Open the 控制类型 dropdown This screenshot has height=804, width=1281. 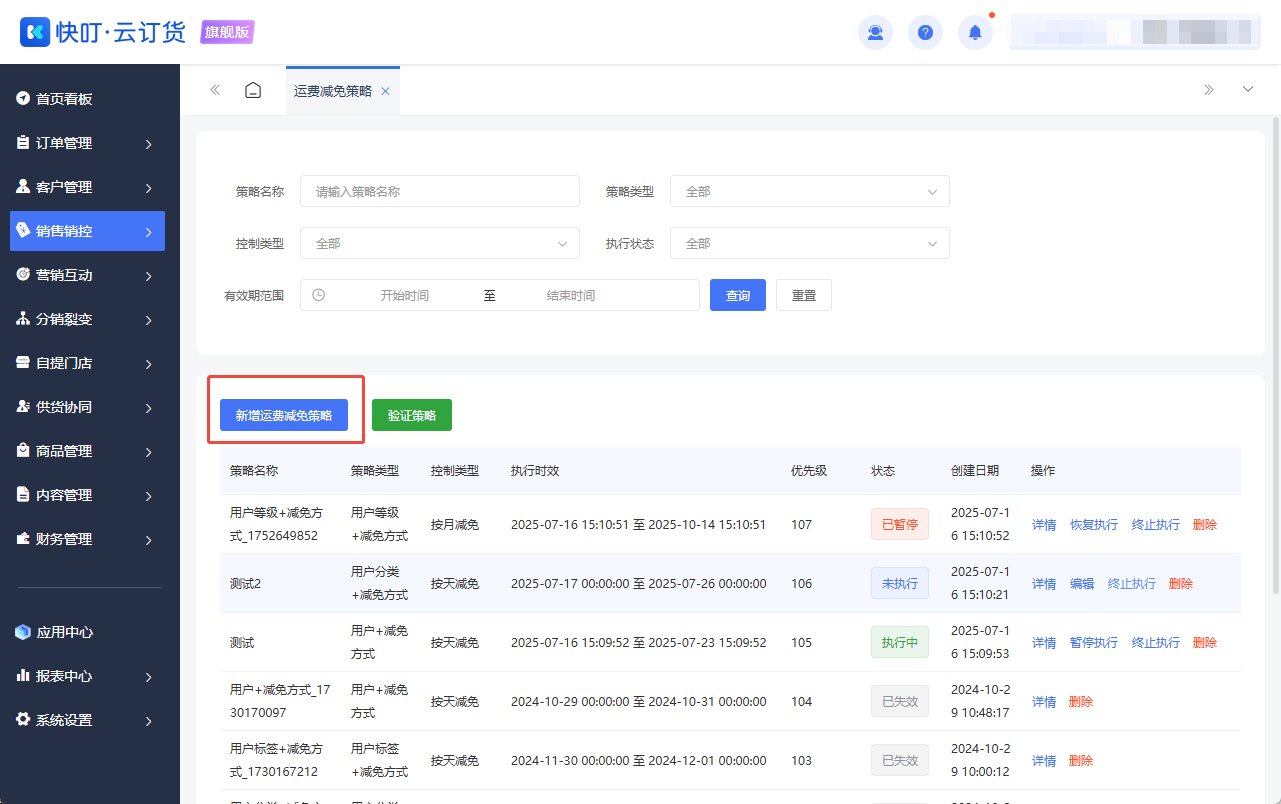(440, 243)
